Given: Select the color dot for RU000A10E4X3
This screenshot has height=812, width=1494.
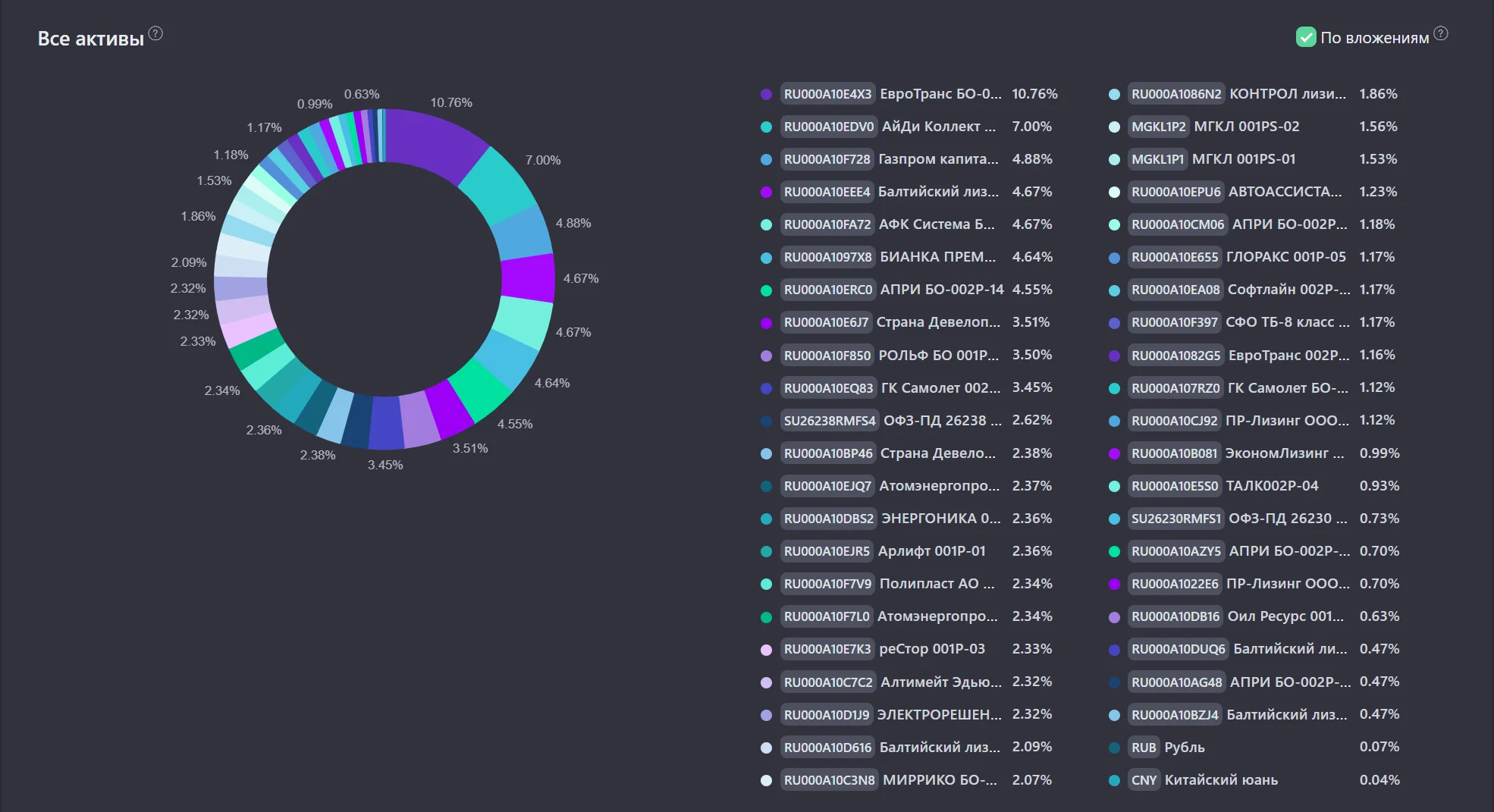Looking at the screenshot, I should pyautogui.click(x=766, y=95).
